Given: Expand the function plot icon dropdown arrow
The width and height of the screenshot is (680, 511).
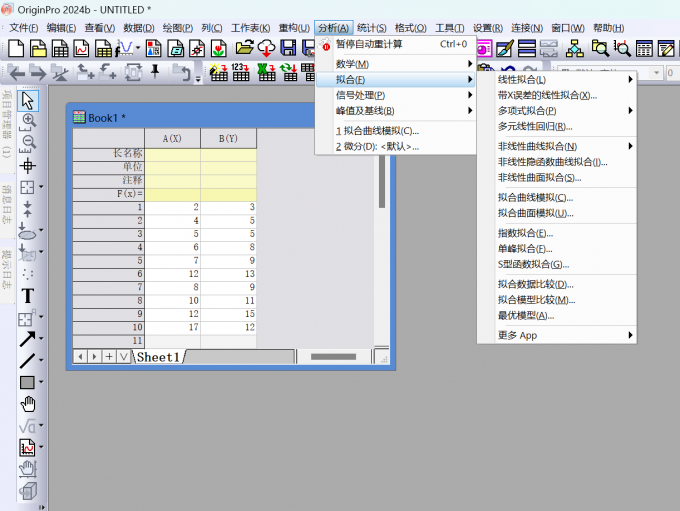Looking at the screenshot, I should [x=138, y=48].
